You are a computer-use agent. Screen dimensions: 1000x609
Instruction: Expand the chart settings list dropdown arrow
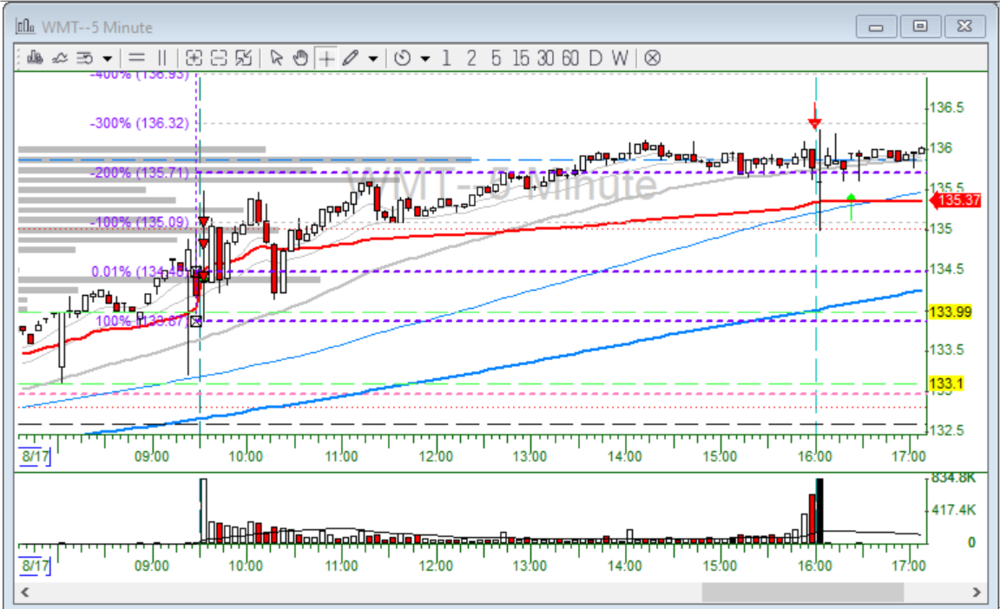tap(107, 58)
